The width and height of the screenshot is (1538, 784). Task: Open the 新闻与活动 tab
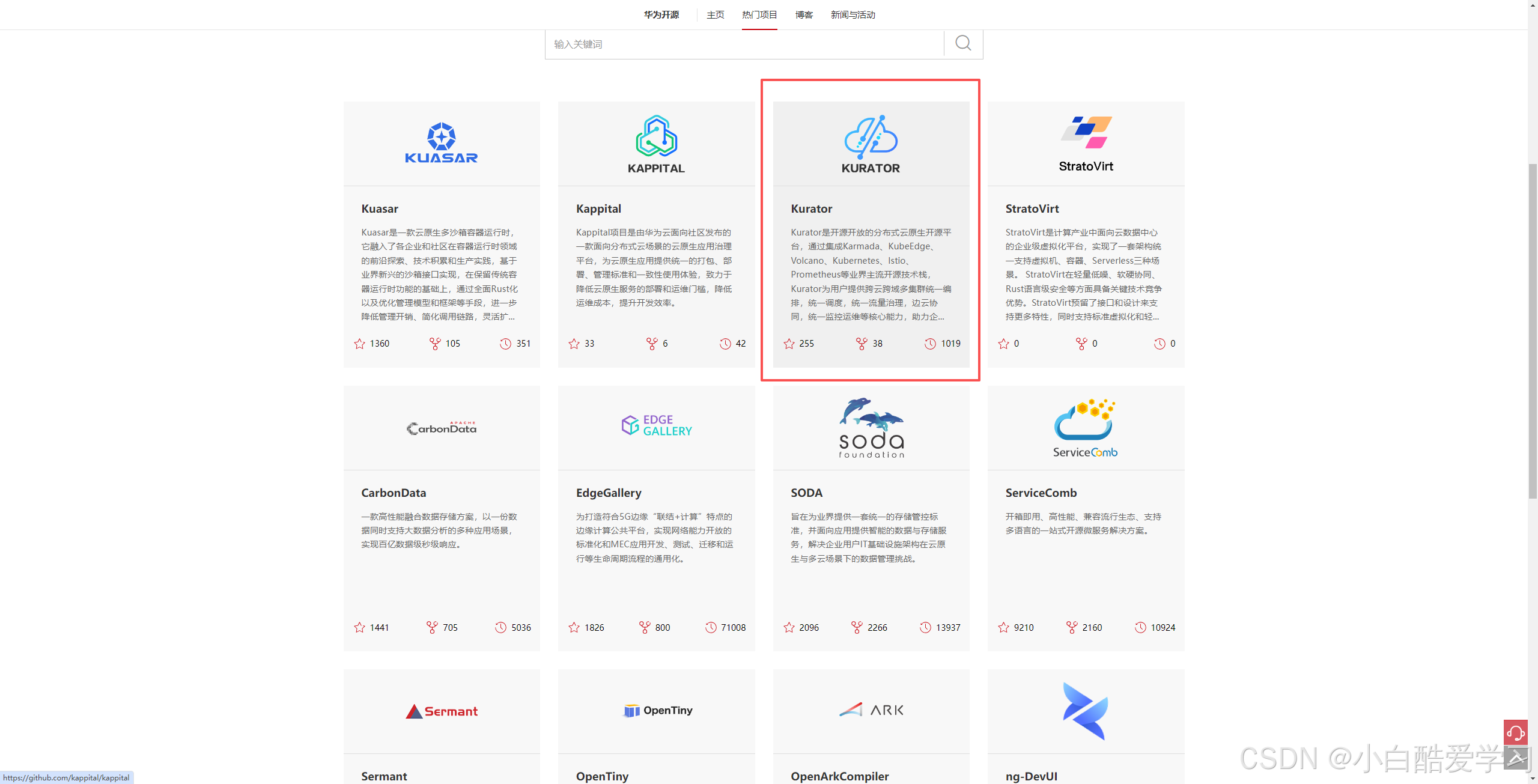(853, 14)
